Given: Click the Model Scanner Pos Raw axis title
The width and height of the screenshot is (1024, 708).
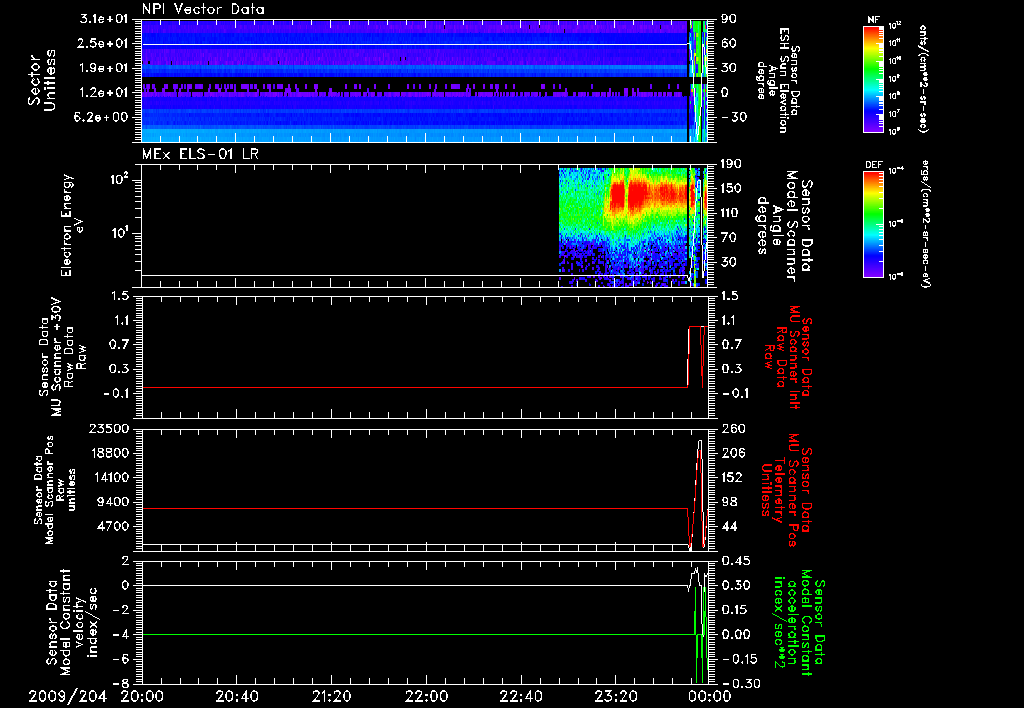Looking at the screenshot, I should 56,490.
